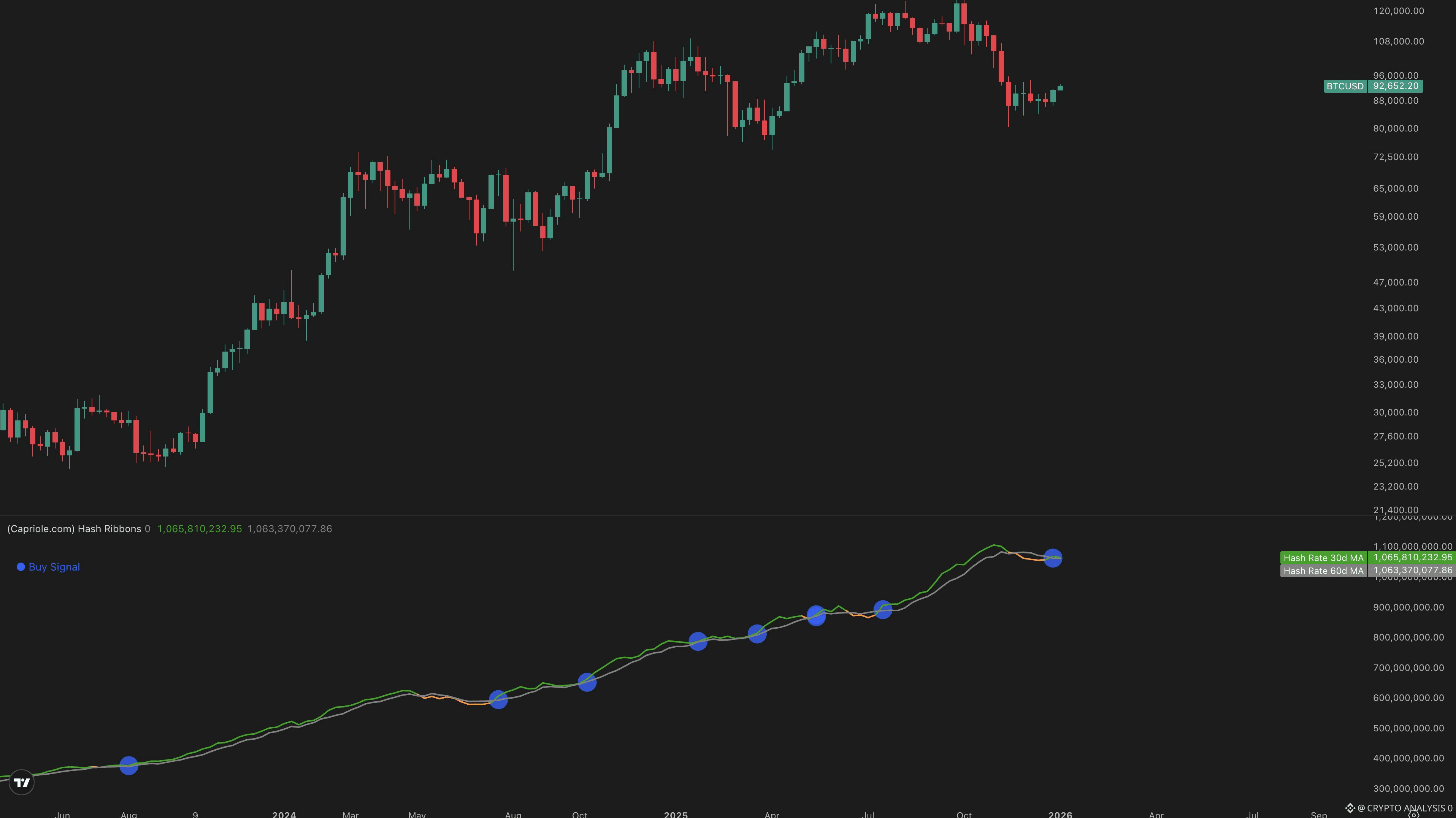This screenshot has height=818, width=1456.
Task: Click the BTCUSD symbol label
Action: click(x=1345, y=87)
